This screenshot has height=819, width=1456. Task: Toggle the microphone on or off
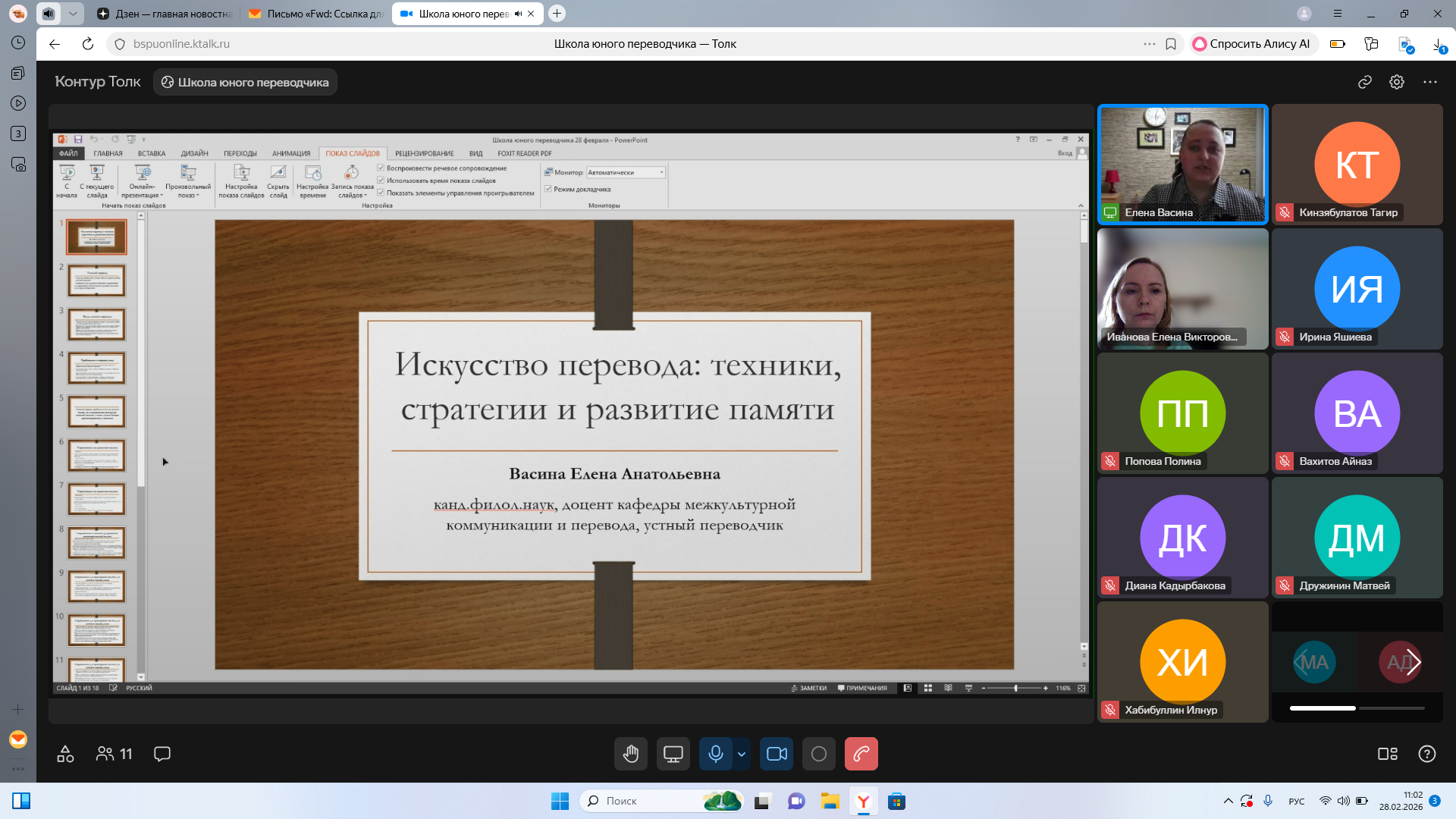pyautogui.click(x=715, y=754)
